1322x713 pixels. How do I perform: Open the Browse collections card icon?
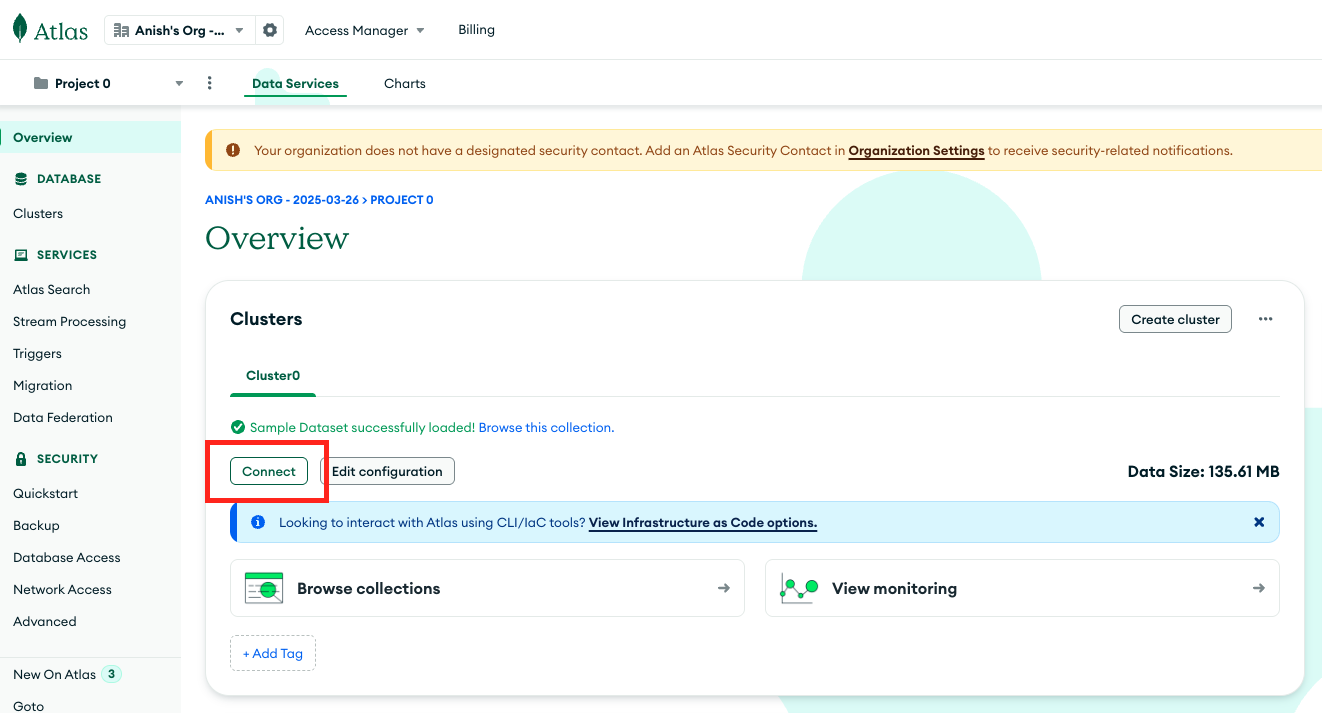tap(263, 588)
